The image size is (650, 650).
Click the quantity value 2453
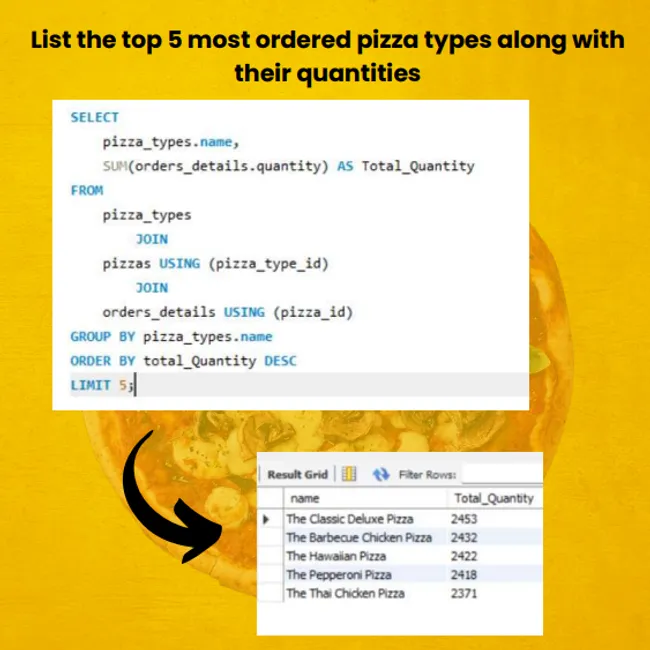tap(464, 519)
